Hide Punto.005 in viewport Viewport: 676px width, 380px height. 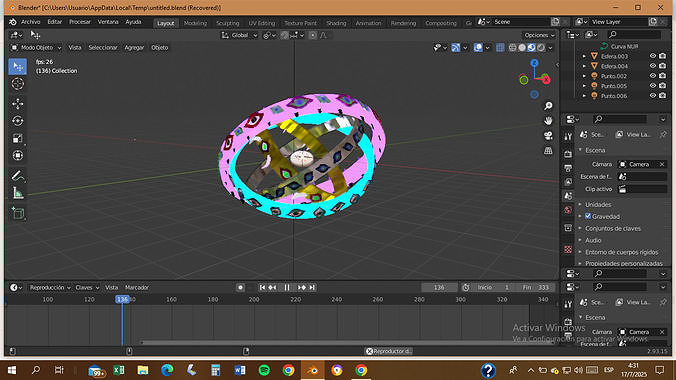[x=653, y=86]
